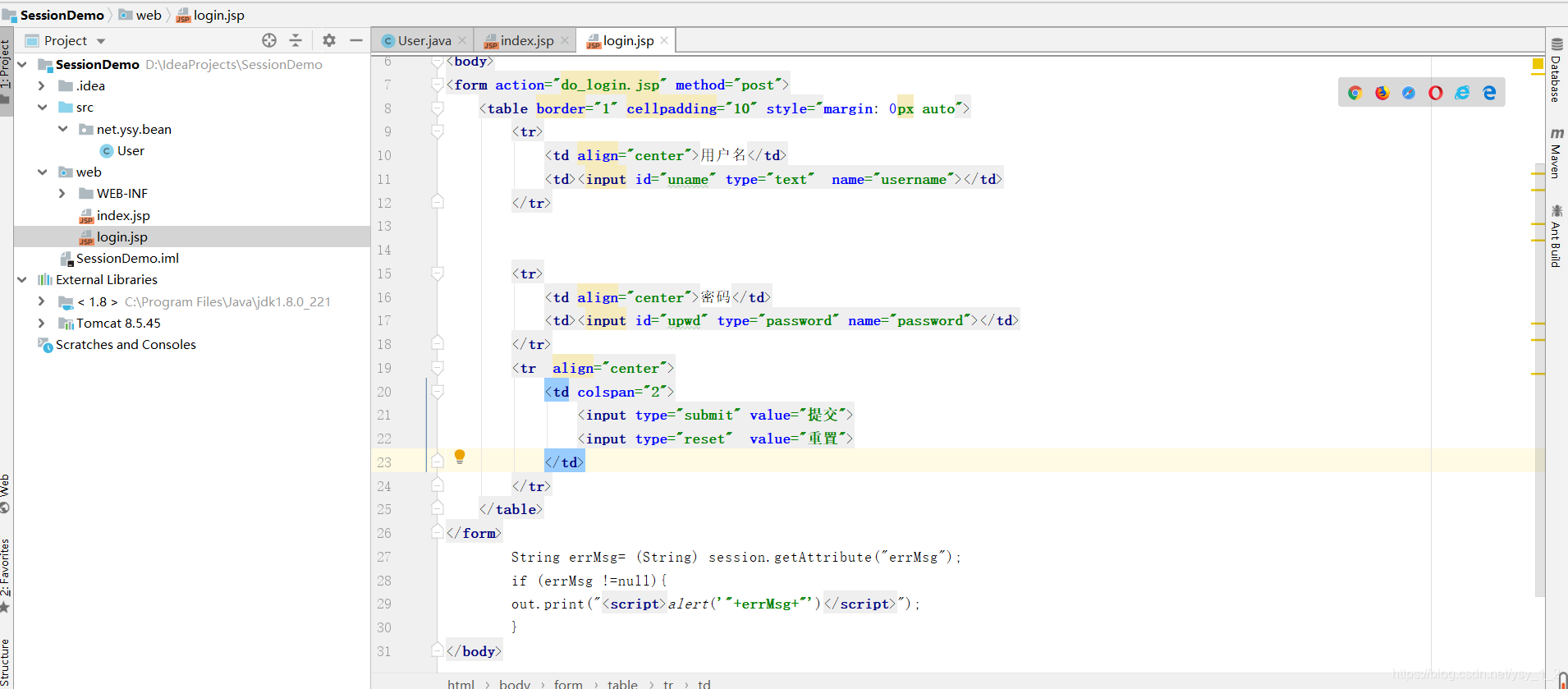
Task: Collapse the web folder
Action: (x=42, y=172)
